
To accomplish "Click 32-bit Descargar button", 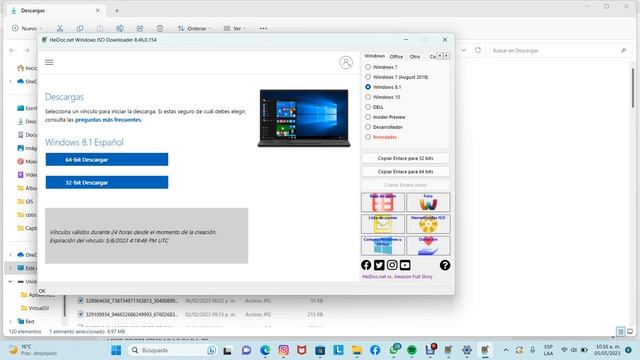I will (107, 182).
